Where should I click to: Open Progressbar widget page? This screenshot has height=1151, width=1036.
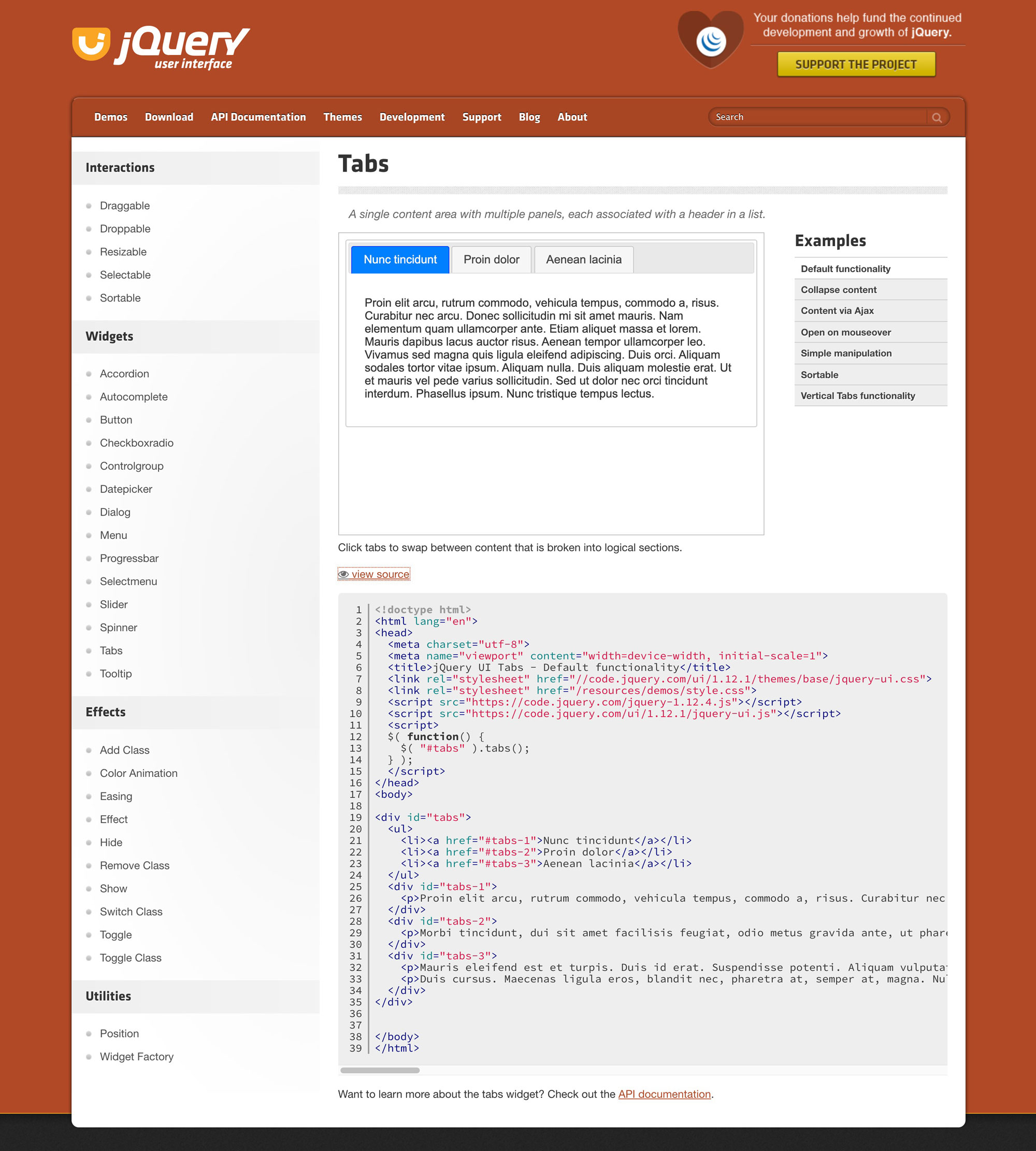129,558
